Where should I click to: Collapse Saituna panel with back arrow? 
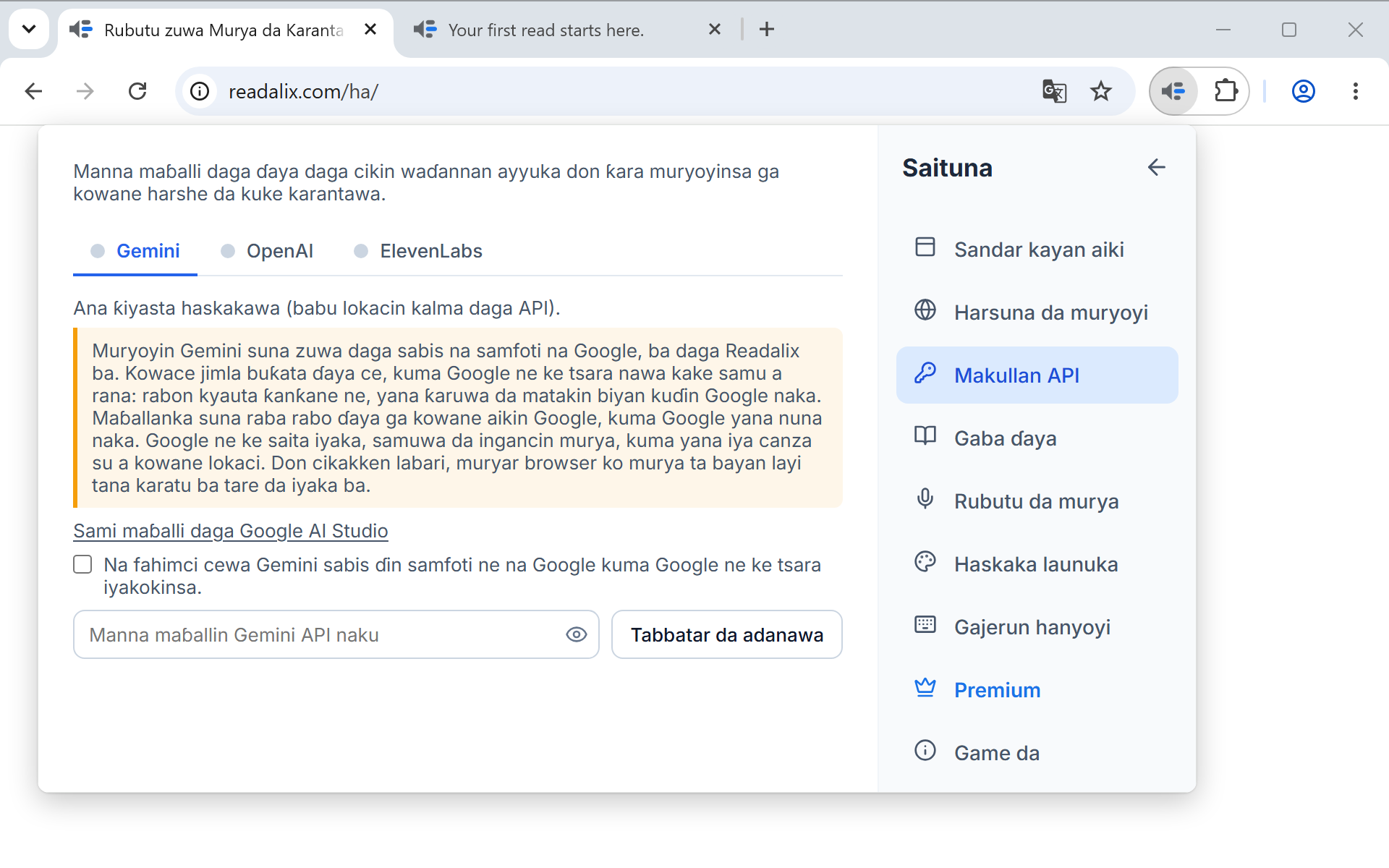click(x=1156, y=168)
